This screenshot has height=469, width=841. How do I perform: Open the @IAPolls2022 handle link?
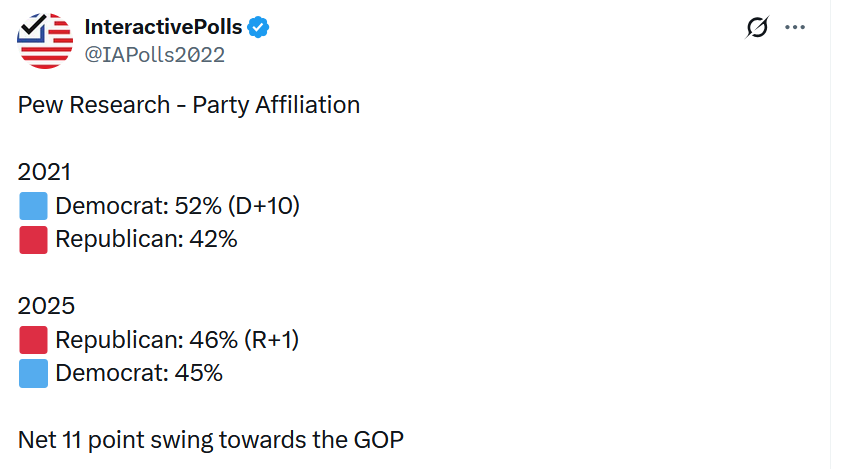pos(155,55)
